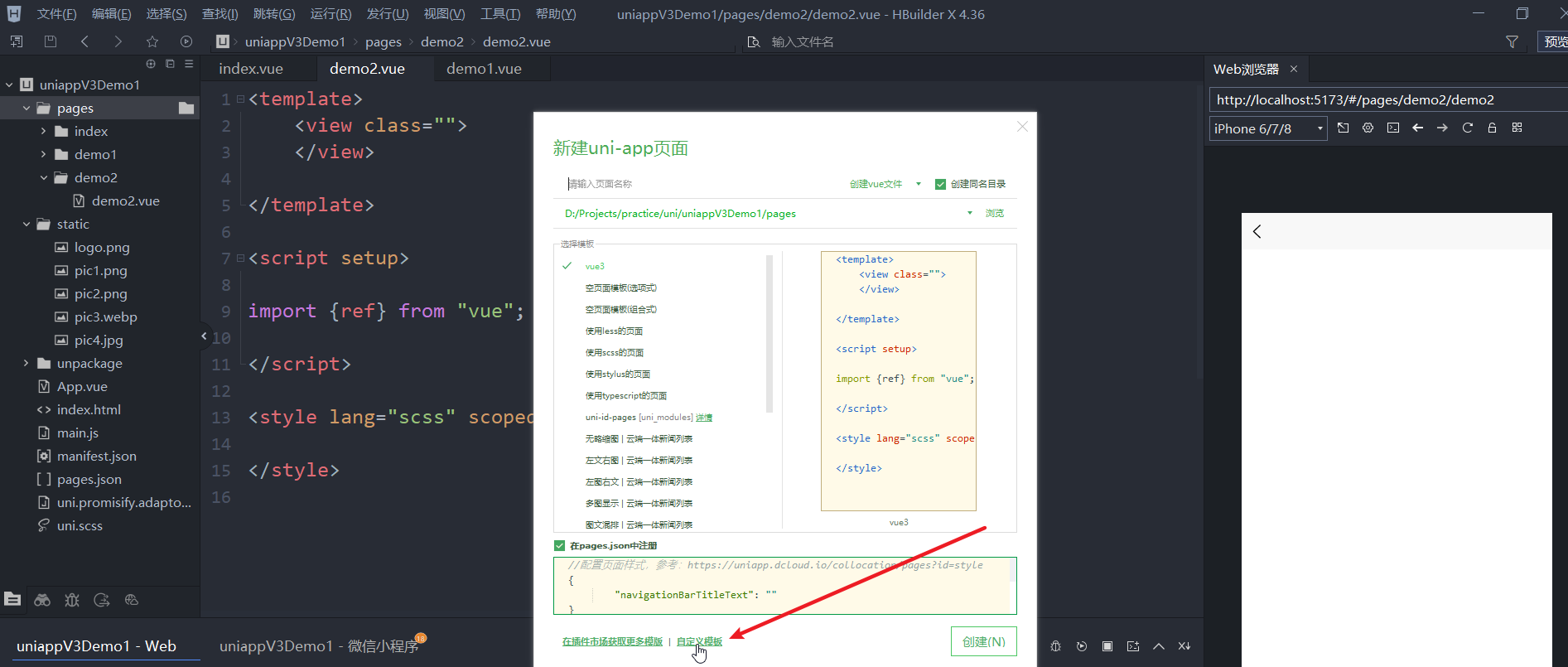Screen dimensions: 1568x667
Task: Click the localhost URL address field
Action: coord(1388,99)
